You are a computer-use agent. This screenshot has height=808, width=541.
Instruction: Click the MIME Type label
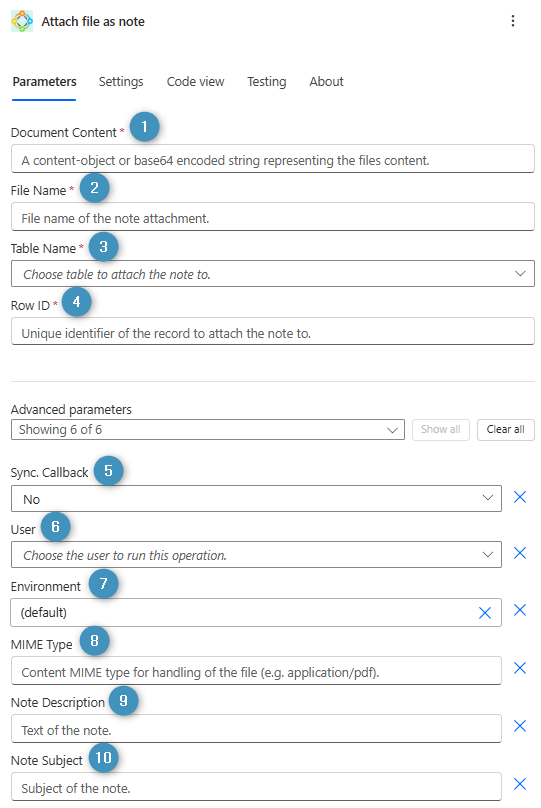click(x=42, y=645)
